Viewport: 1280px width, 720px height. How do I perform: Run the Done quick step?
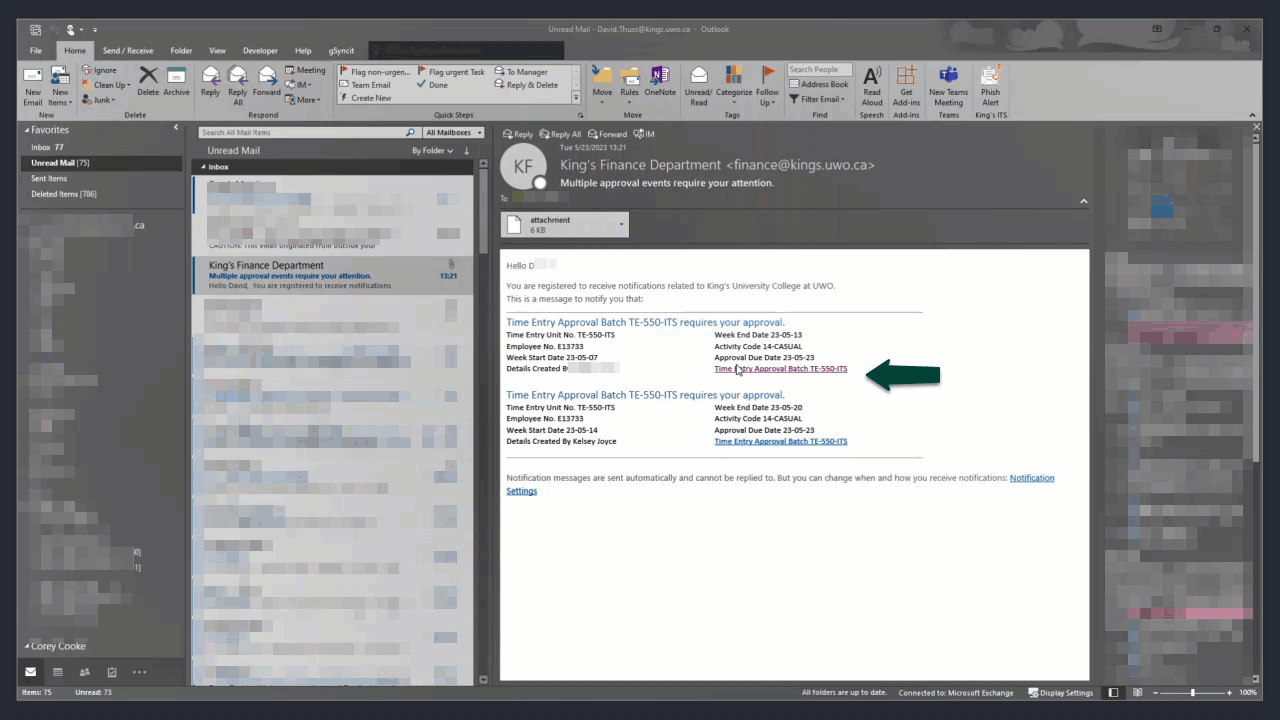(x=433, y=85)
